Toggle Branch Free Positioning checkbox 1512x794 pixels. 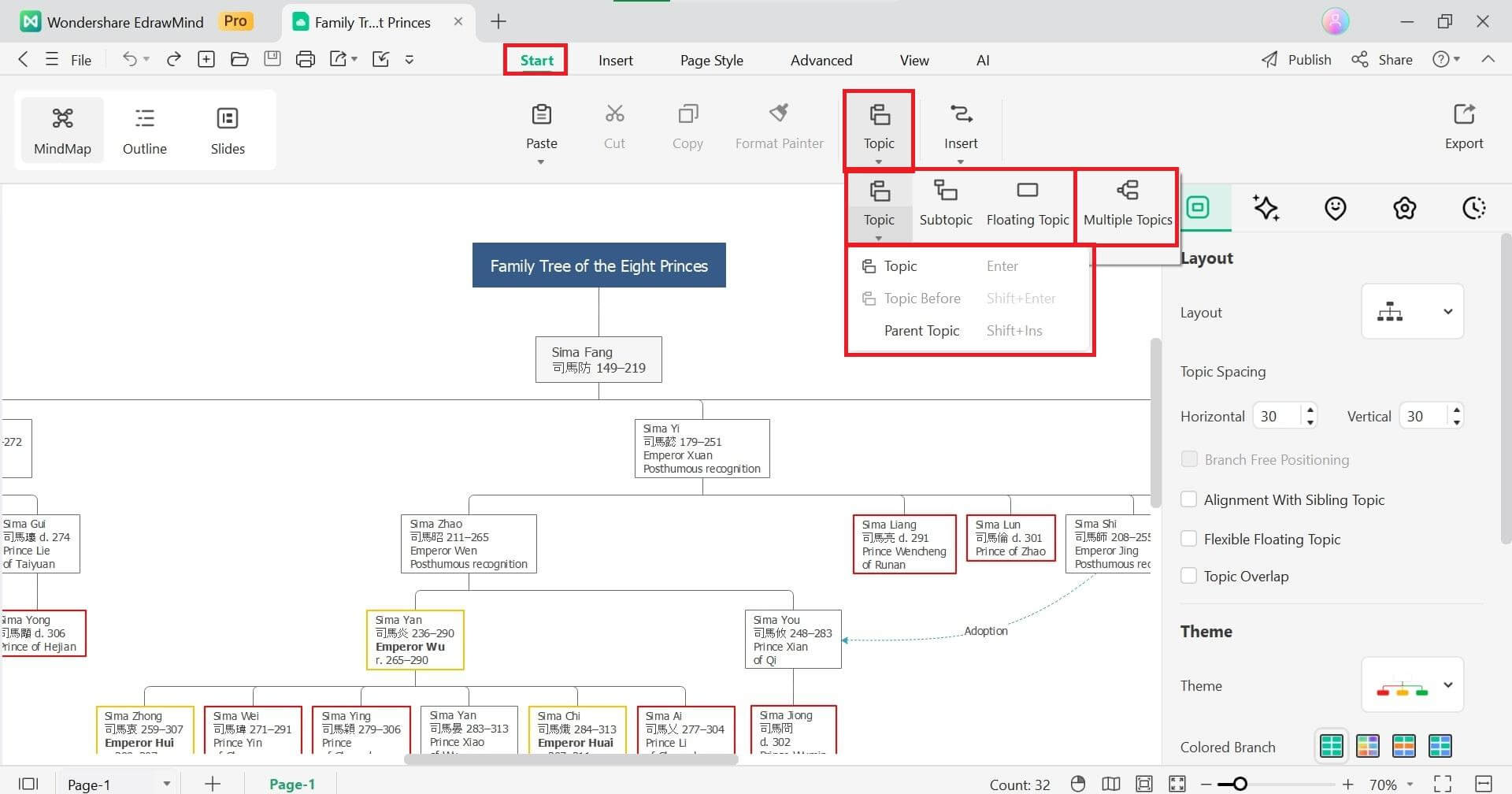click(1190, 459)
